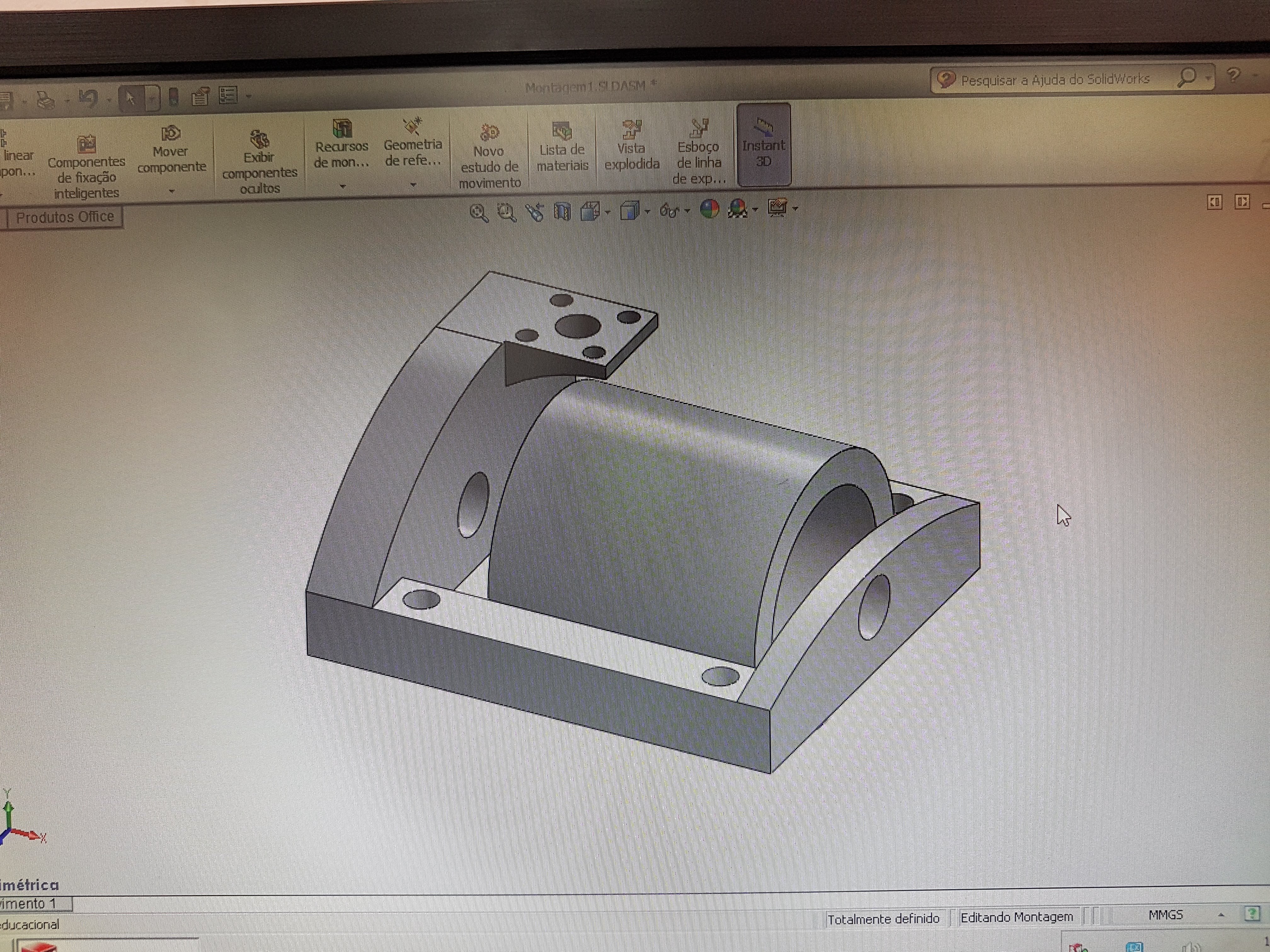Click the Hide/Show Items glasses icon

(669, 211)
